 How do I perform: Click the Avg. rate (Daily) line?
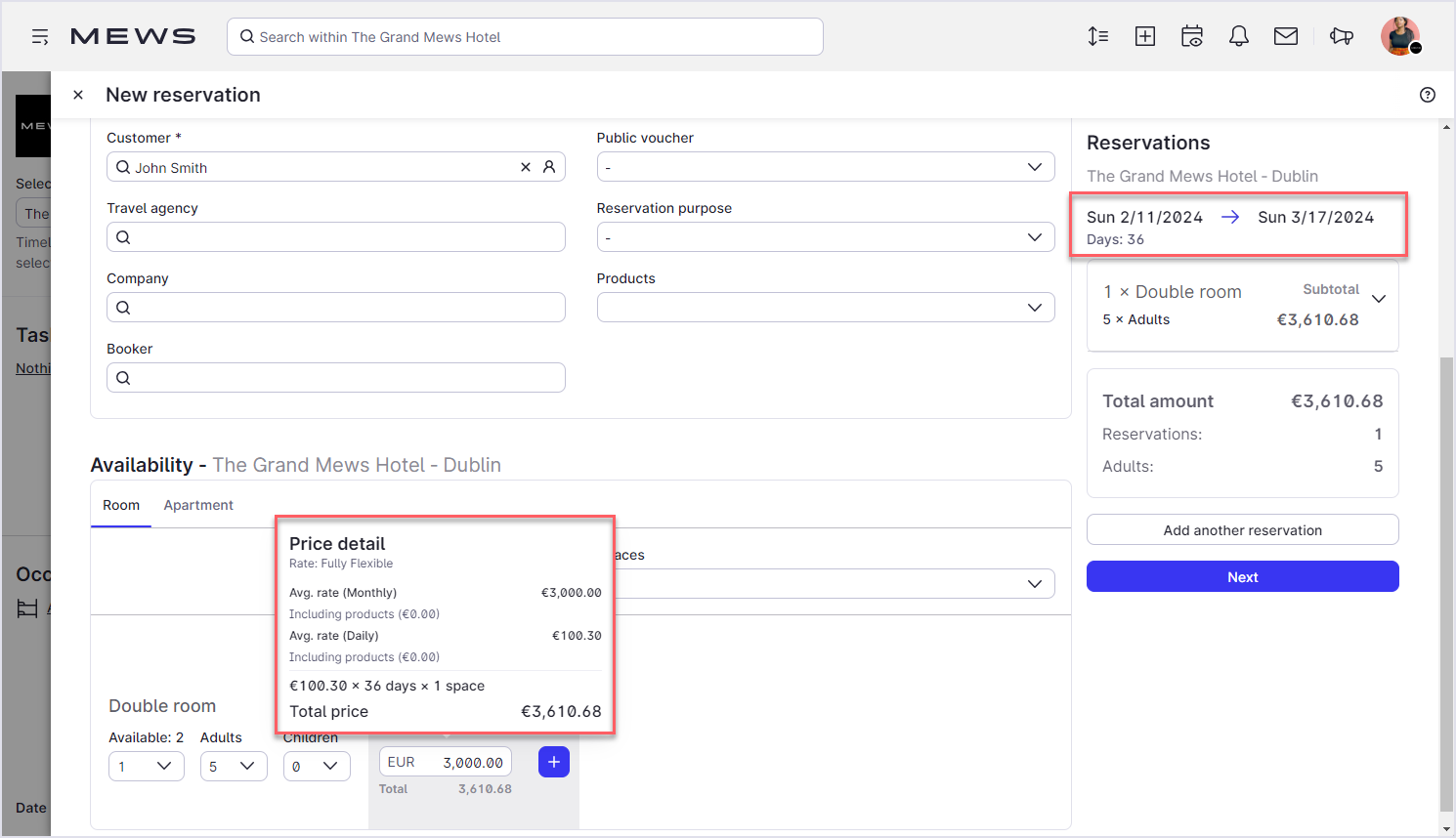pos(446,636)
